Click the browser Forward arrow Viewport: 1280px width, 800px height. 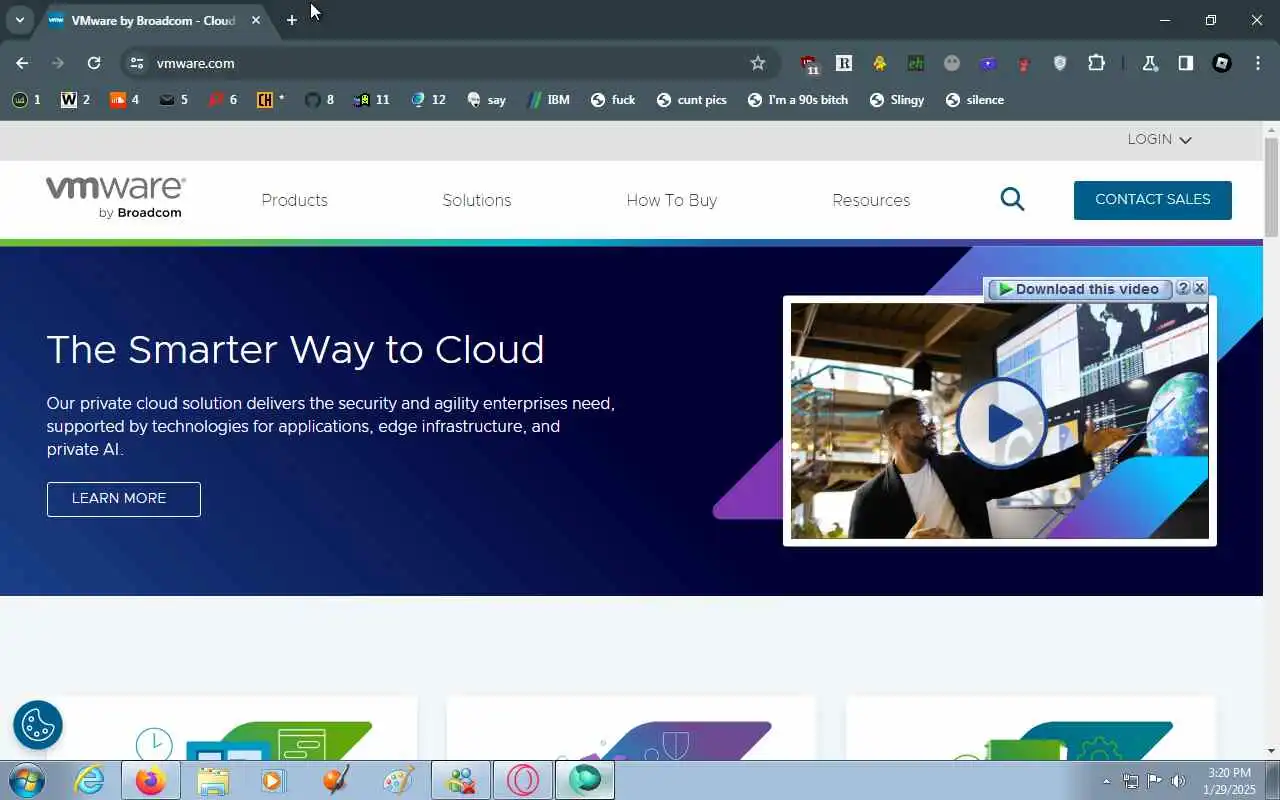point(58,63)
